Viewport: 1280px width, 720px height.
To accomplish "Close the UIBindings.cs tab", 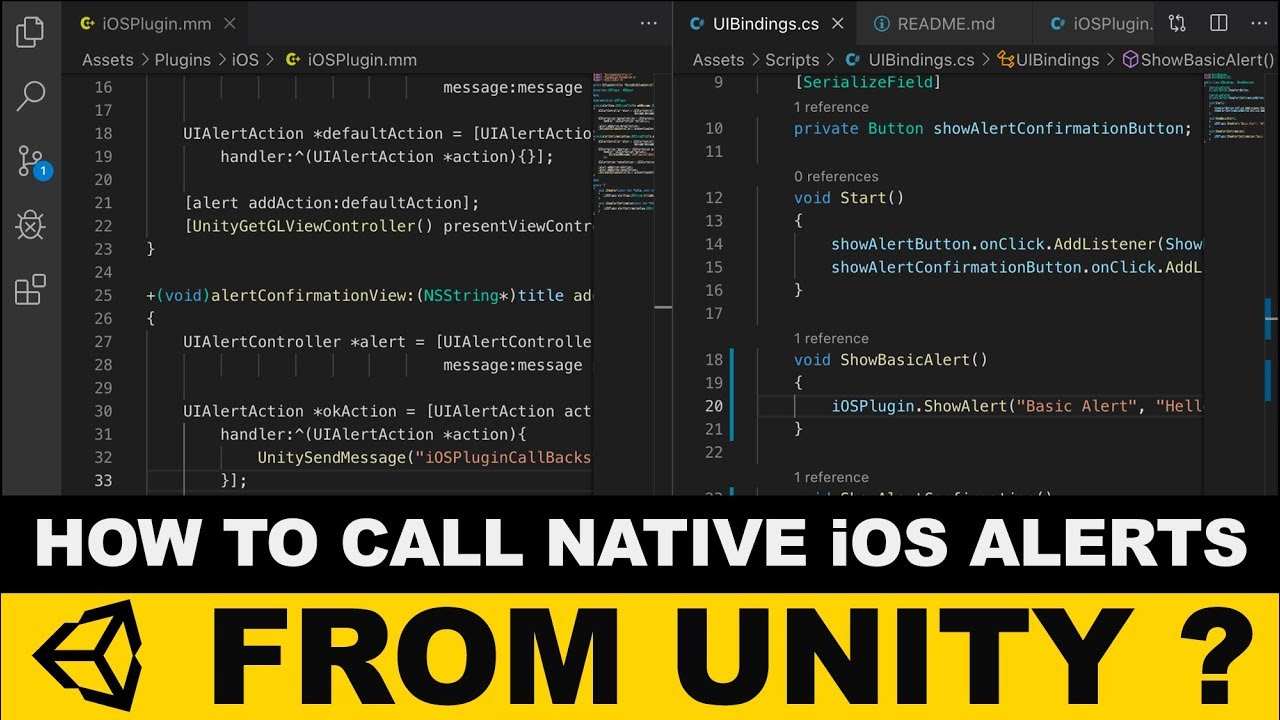I will [x=837, y=23].
